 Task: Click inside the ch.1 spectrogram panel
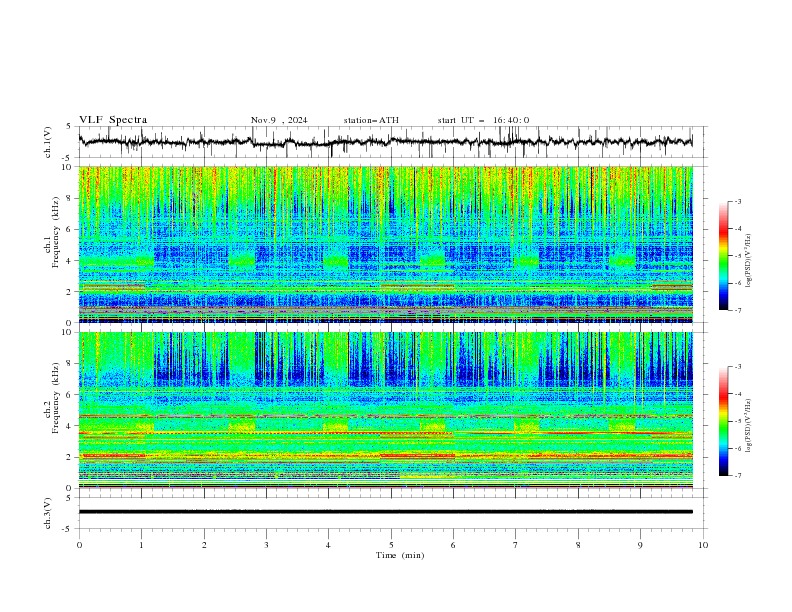(385, 244)
